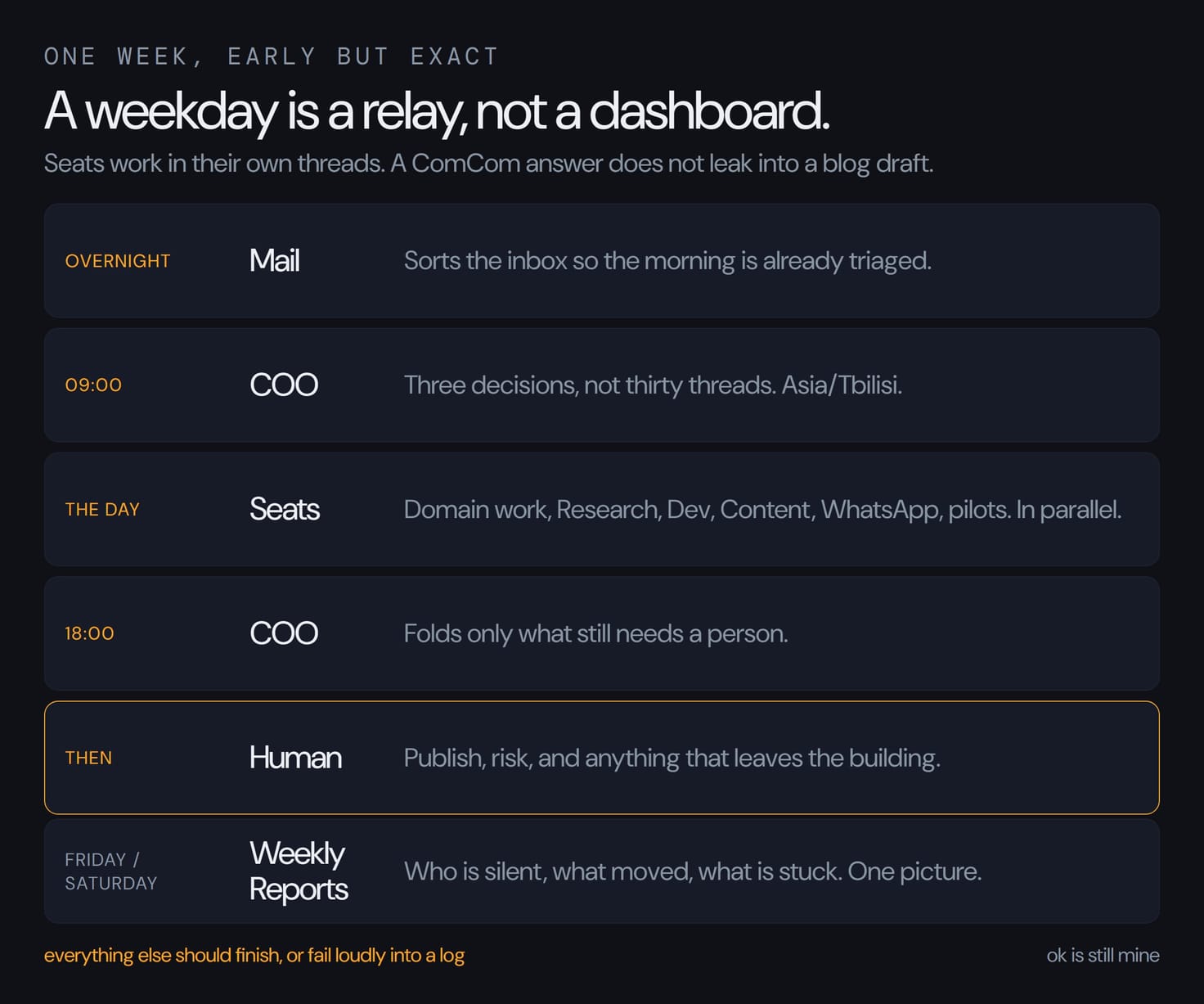Click the 09:00 time label
Screen dimensions: 1204x1004
[x=93, y=385]
